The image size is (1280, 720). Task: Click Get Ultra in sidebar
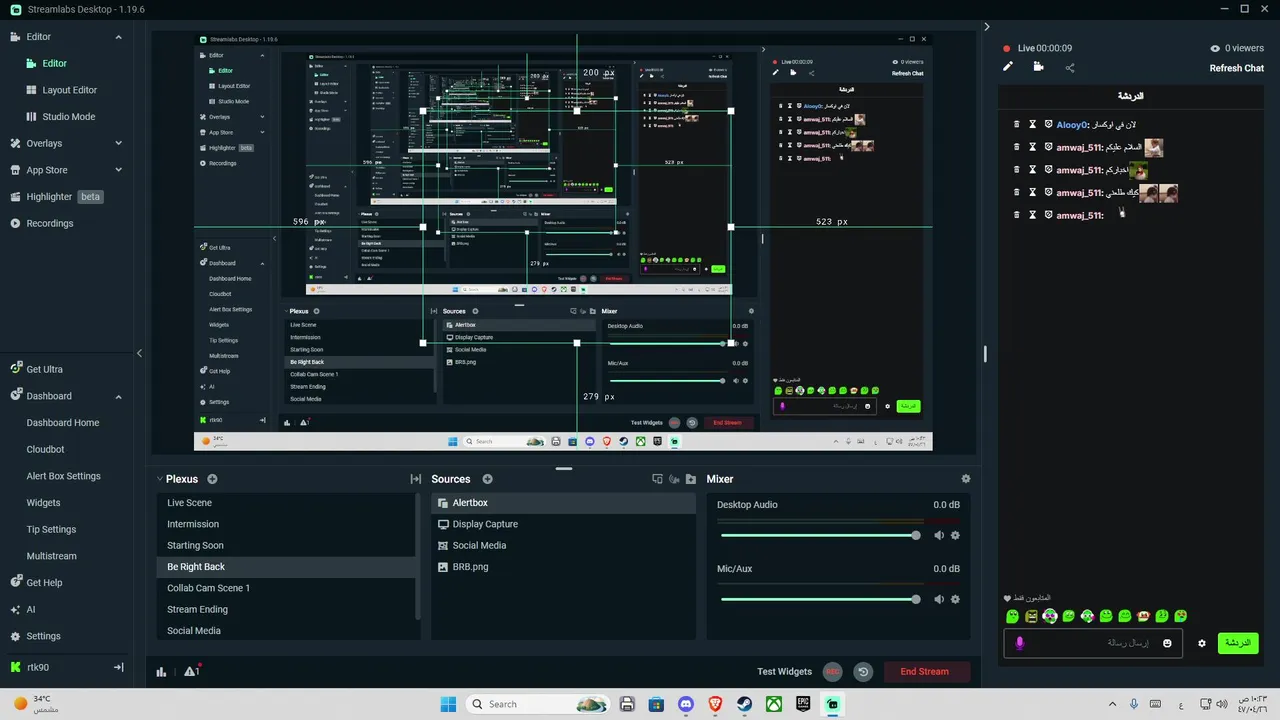click(x=44, y=369)
